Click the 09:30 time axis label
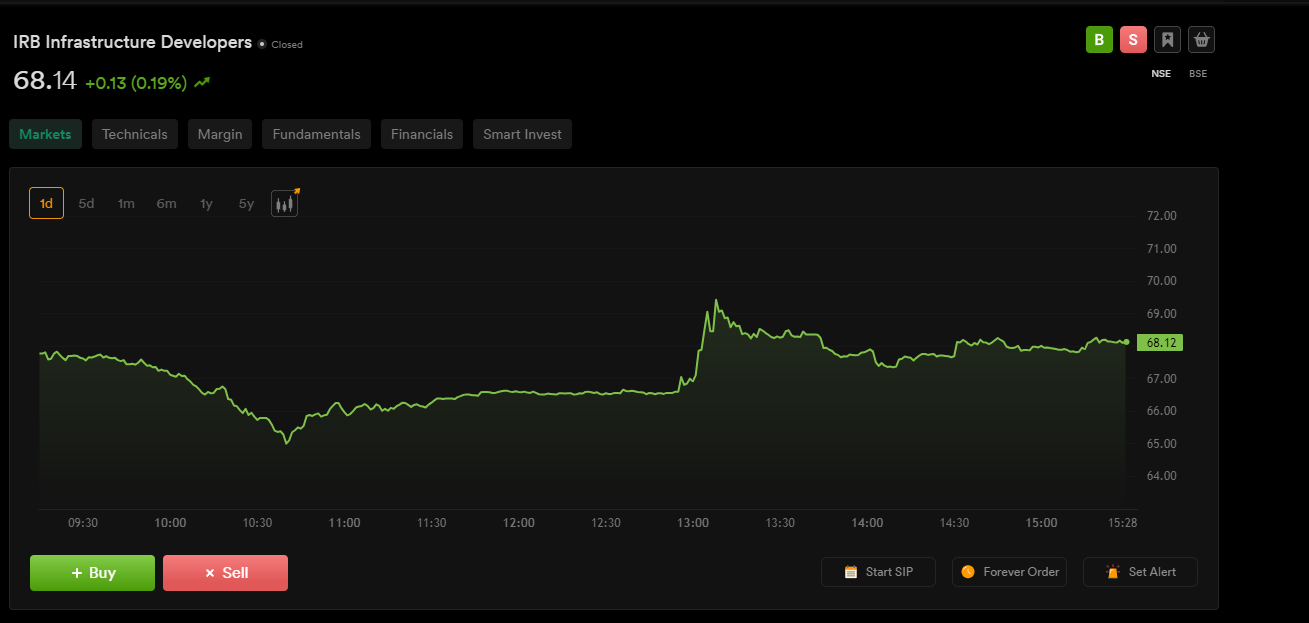The image size is (1309, 623). pyautogui.click(x=83, y=523)
